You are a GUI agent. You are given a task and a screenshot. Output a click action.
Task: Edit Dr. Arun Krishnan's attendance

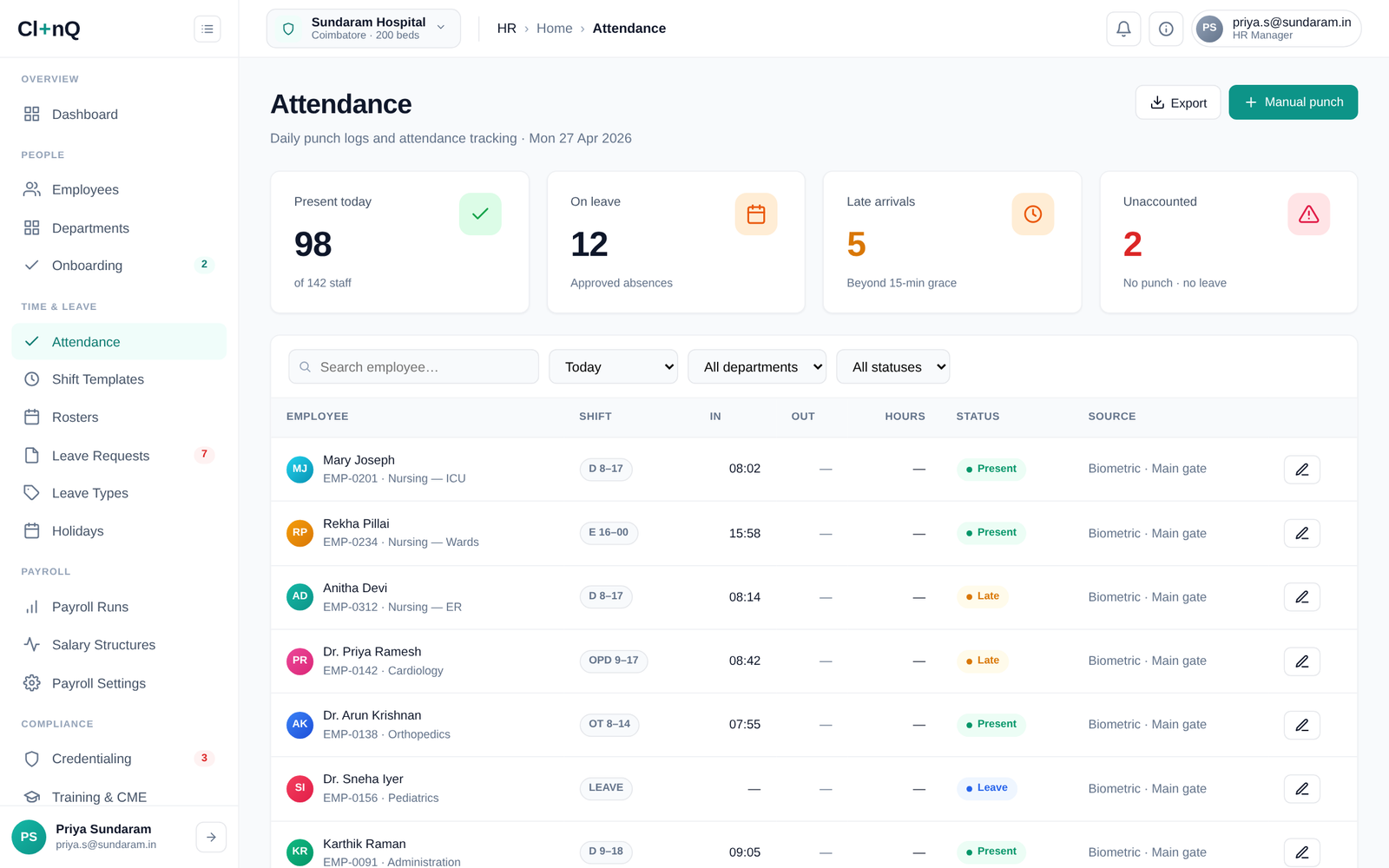click(x=1302, y=725)
